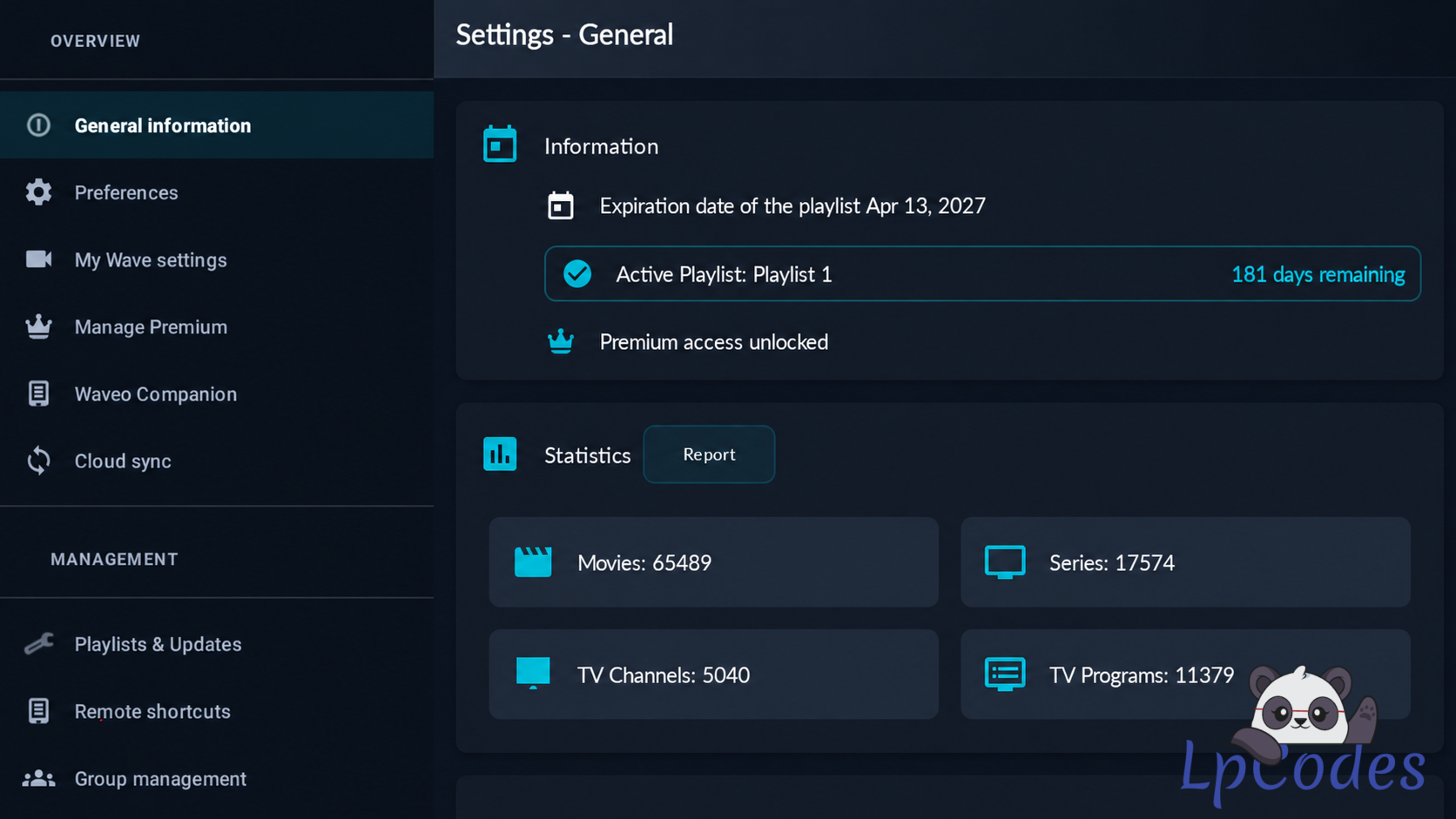Click the Settings - General title
The width and height of the screenshot is (1456, 819).
[x=564, y=35]
